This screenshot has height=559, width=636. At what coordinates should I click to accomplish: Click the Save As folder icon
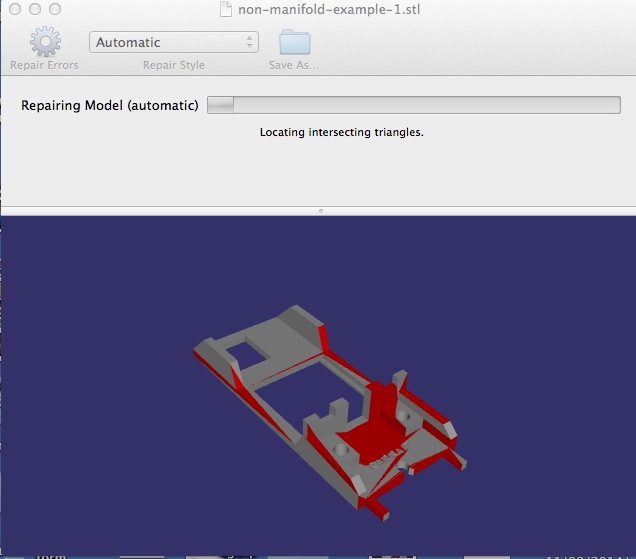[x=294, y=42]
